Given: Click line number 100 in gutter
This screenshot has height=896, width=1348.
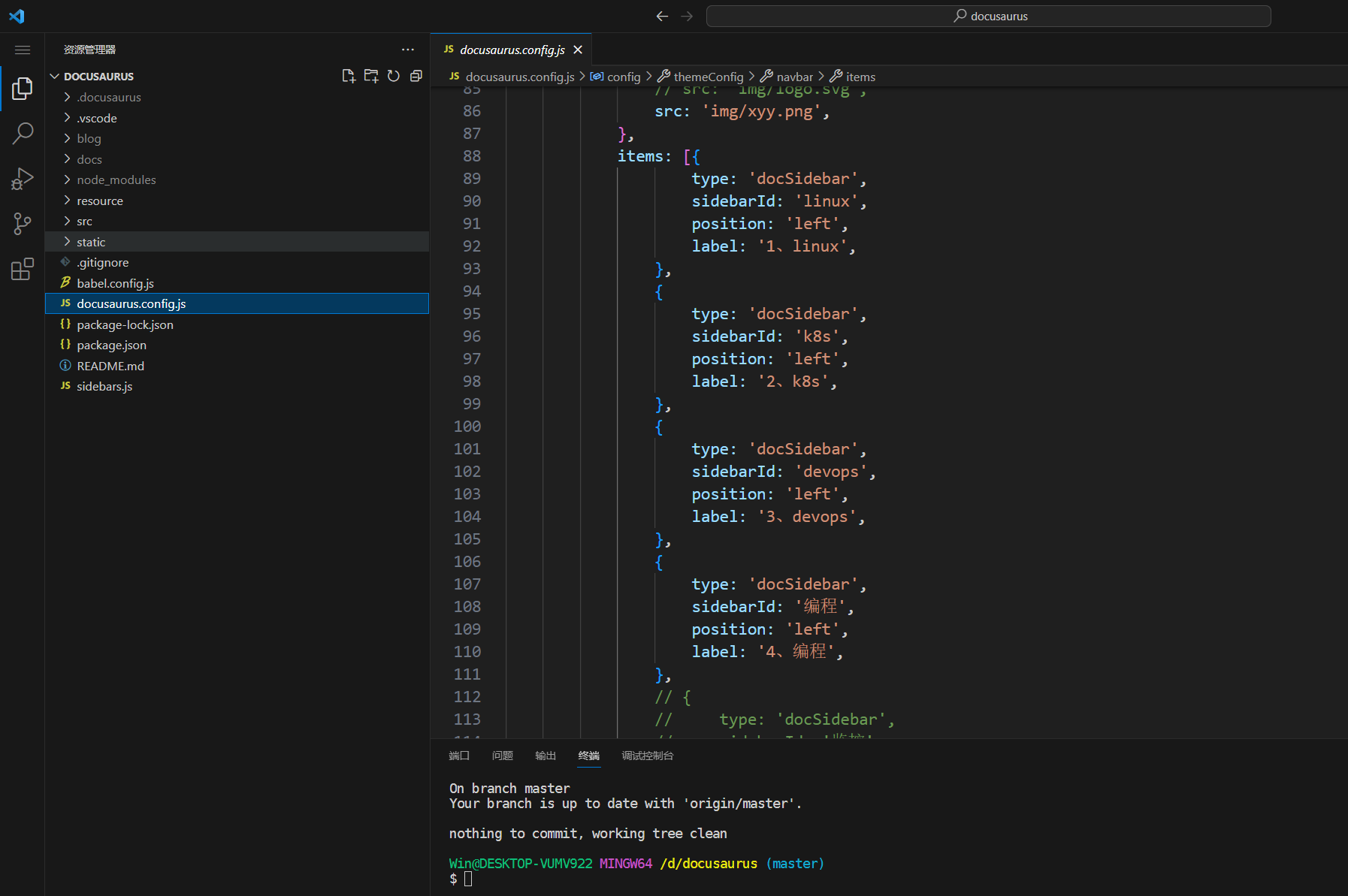Looking at the screenshot, I should (x=467, y=427).
